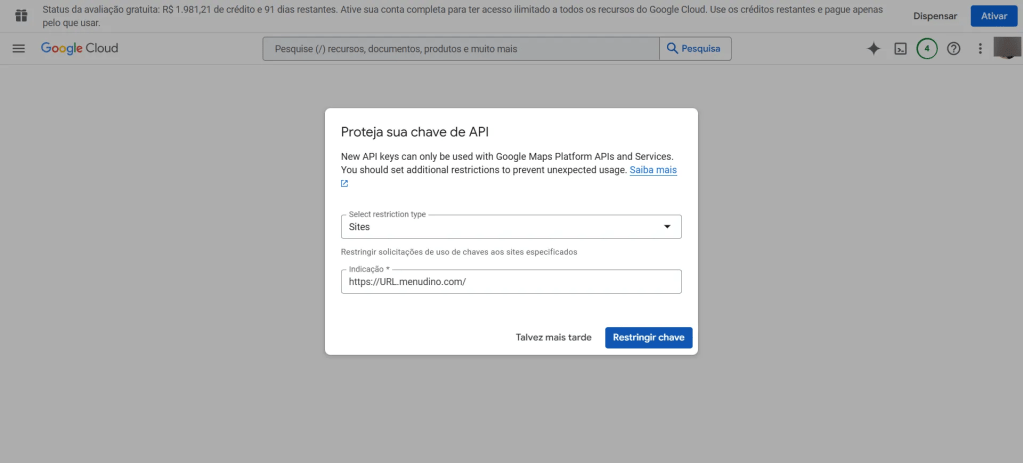Open the Gemini AI sparkle assistant
1023x463 pixels.
(873, 49)
